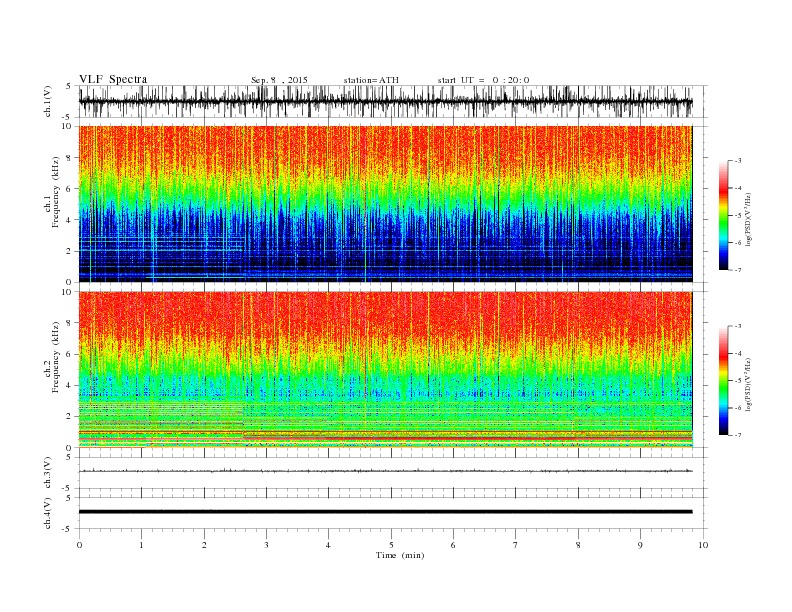Click the "ch.3(V)" axis label

pyautogui.click(x=48, y=473)
